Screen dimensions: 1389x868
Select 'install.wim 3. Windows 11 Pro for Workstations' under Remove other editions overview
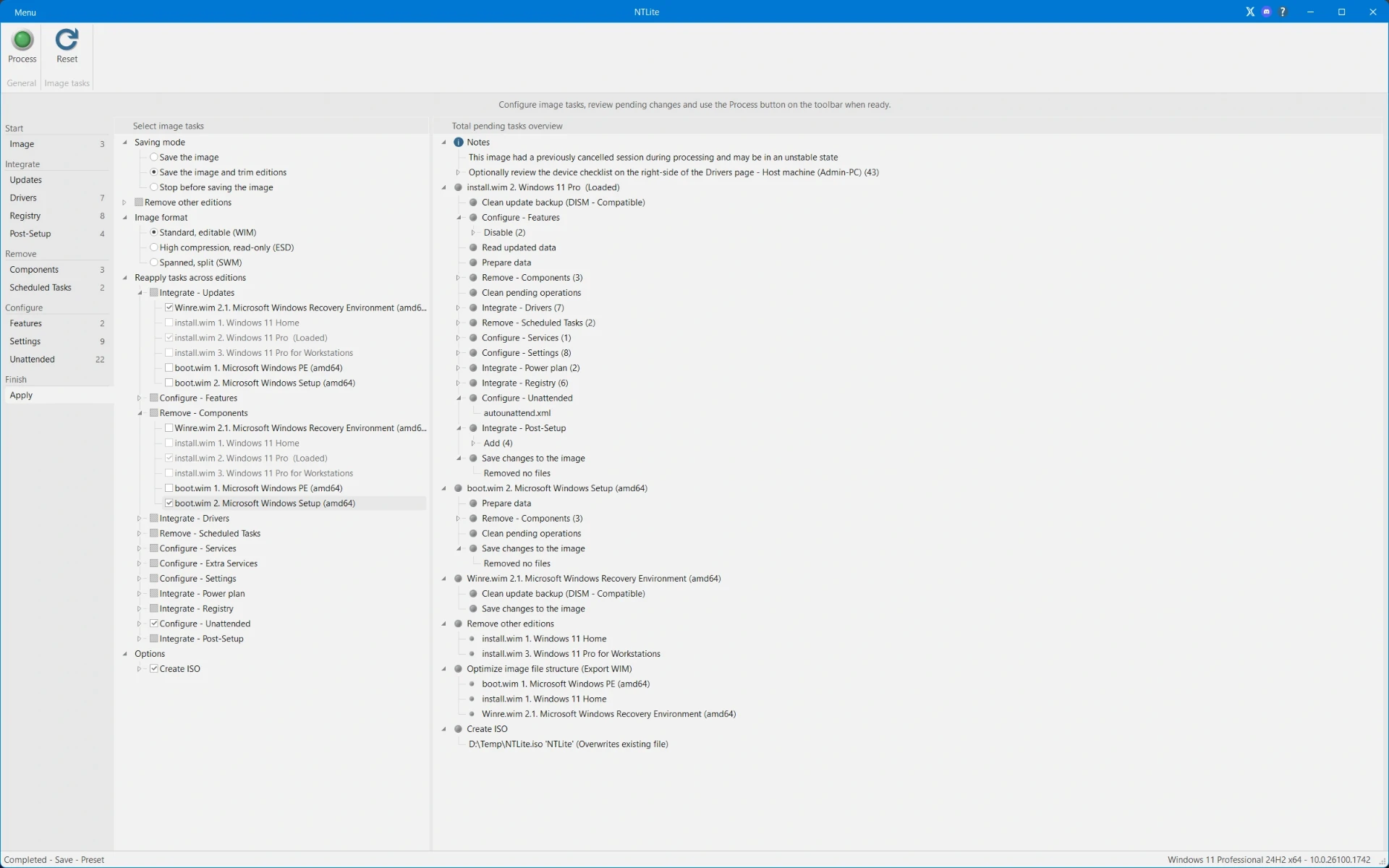pyautogui.click(x=571, y=654)
